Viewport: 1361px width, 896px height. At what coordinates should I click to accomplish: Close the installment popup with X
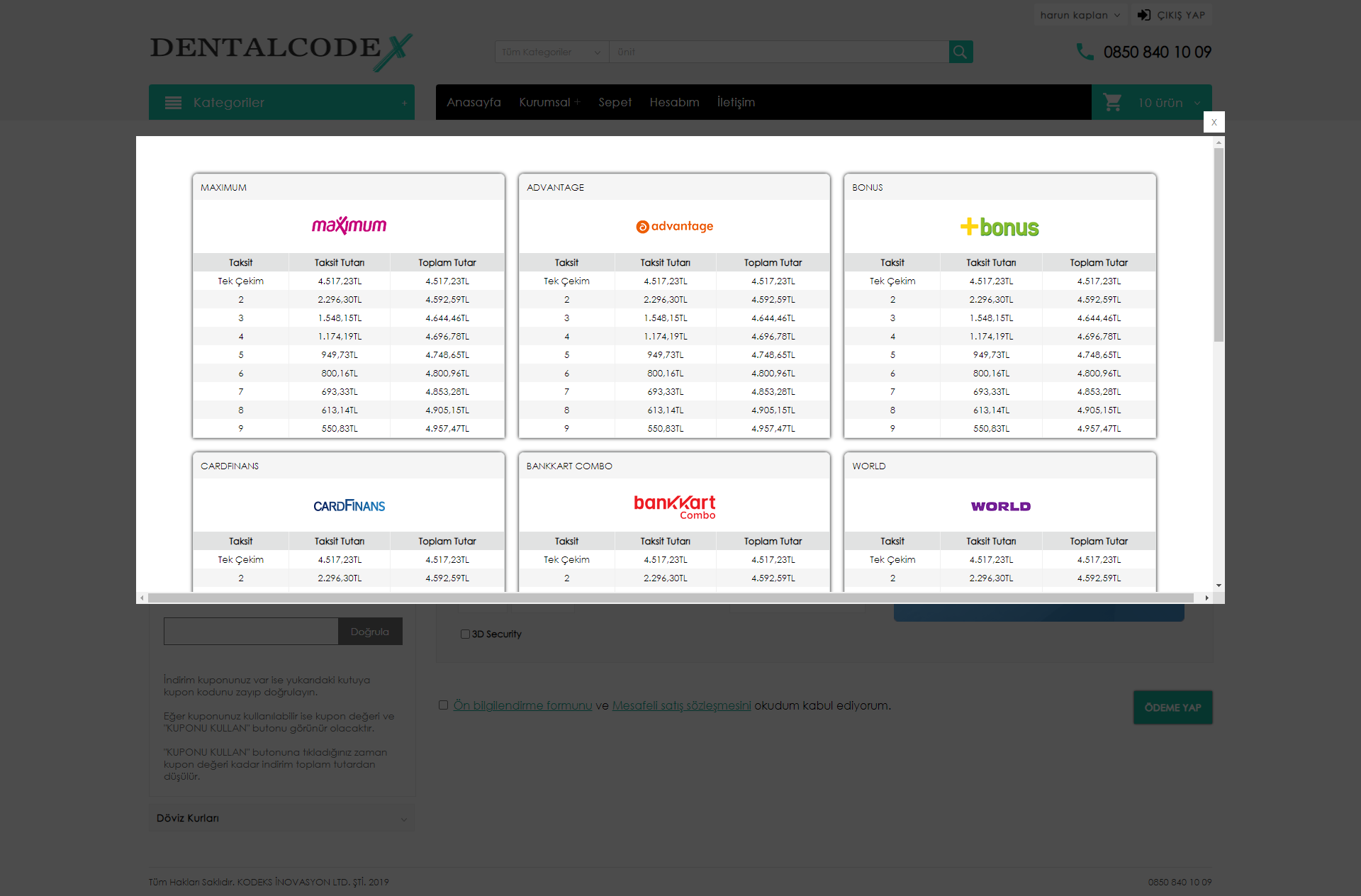[1214, 122]
